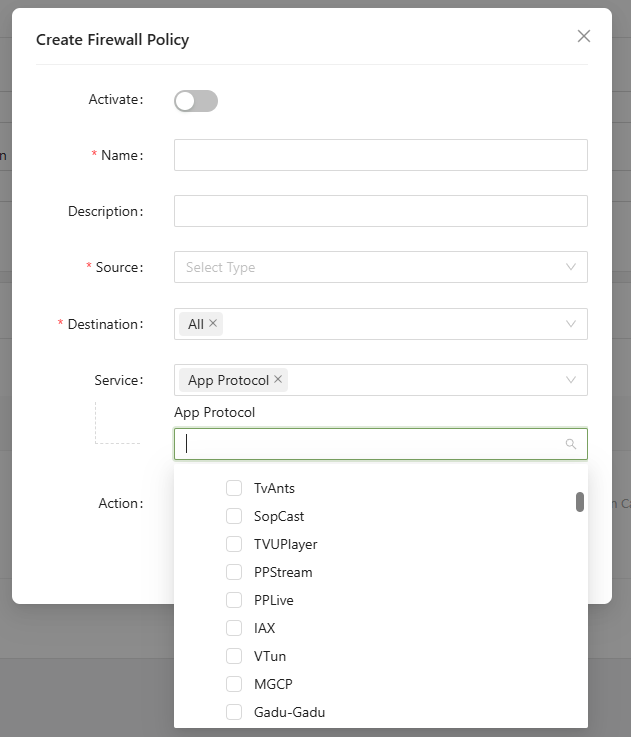
Task: Expand the Destination dropdown arrow
Action: 571,324
